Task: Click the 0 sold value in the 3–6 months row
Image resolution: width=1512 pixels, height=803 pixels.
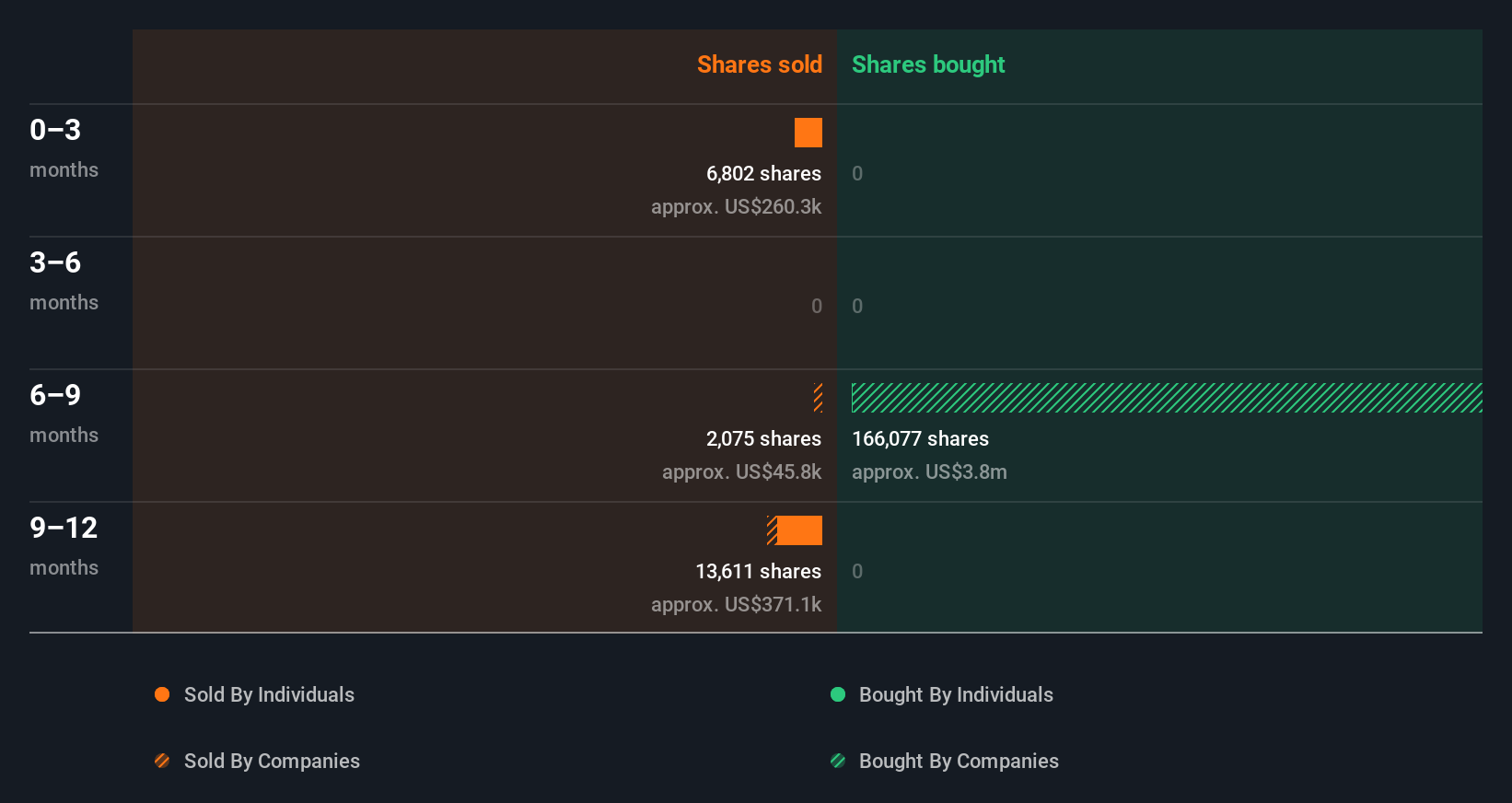Action: click(x=817, y=307)
